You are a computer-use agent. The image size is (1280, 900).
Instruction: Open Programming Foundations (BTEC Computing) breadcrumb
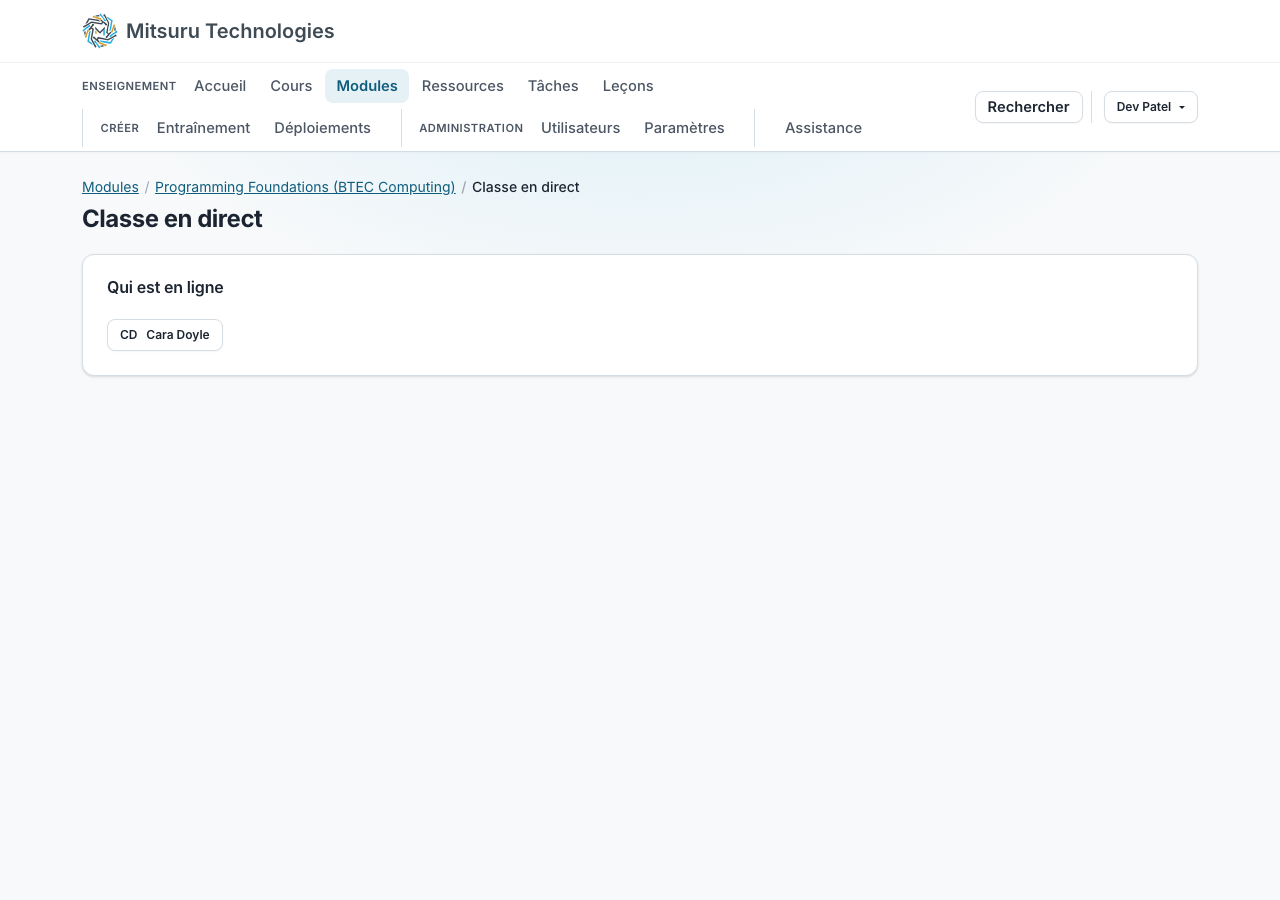305,187
